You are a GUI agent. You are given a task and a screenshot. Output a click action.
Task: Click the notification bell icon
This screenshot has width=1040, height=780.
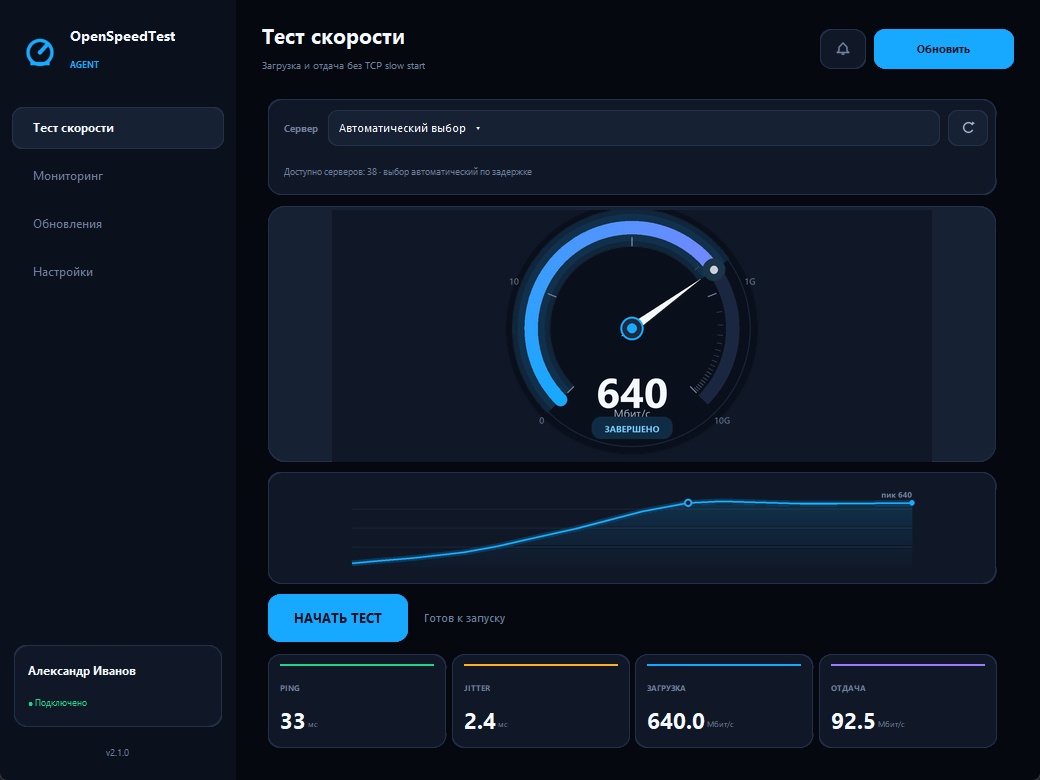pos(842,49)
